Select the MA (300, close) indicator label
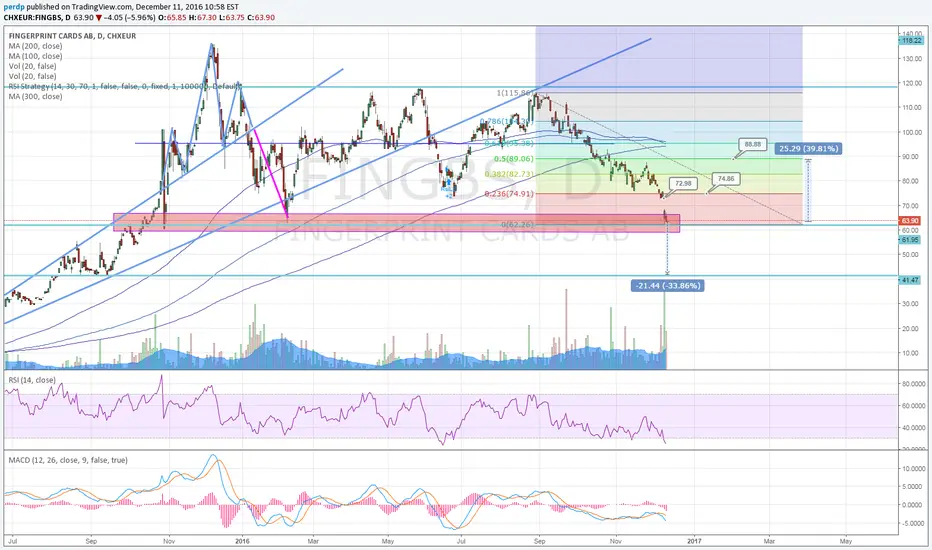932x550 pixels. pyautogui.click(x=35, y=96)
